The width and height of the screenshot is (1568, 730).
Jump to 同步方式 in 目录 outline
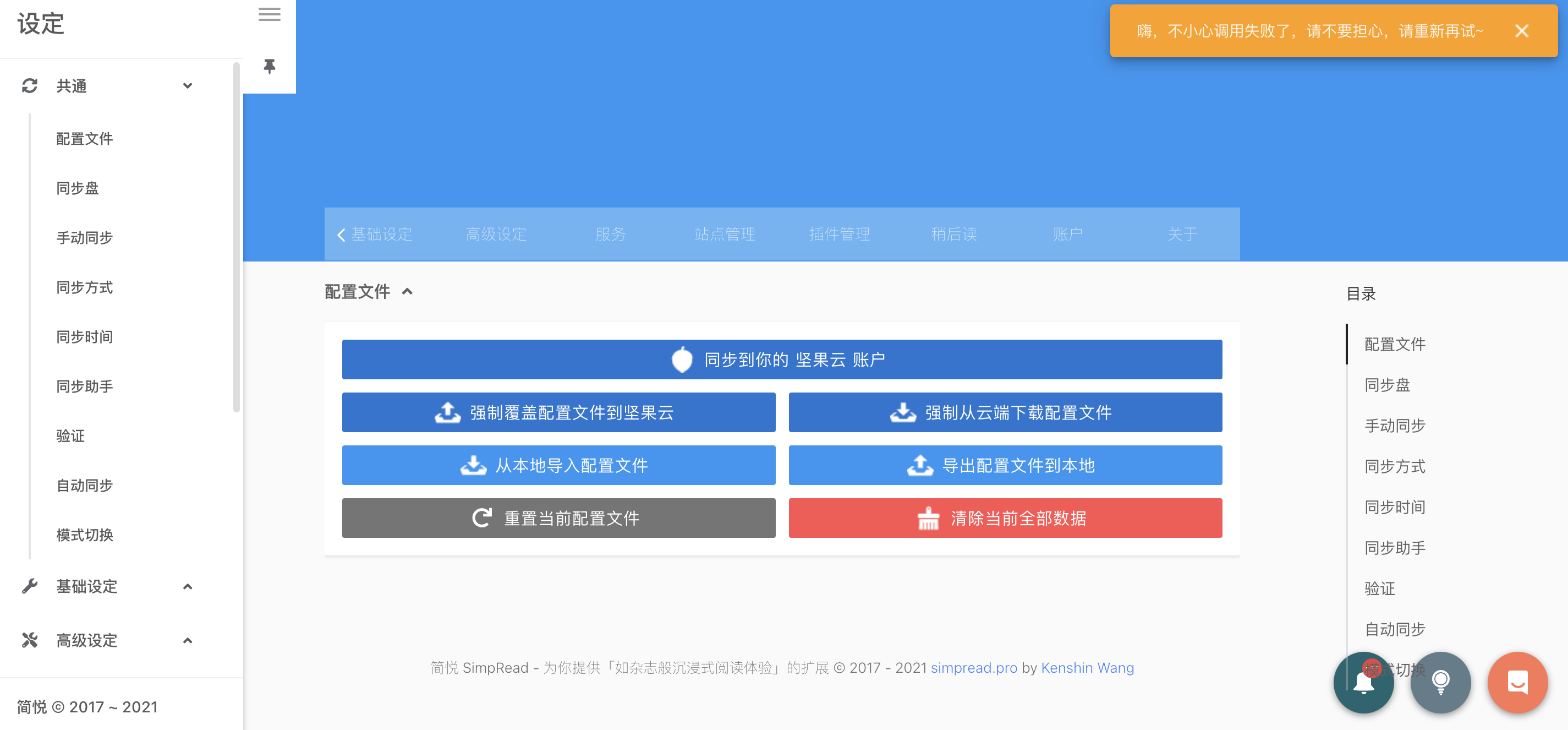click(1395, 467)
